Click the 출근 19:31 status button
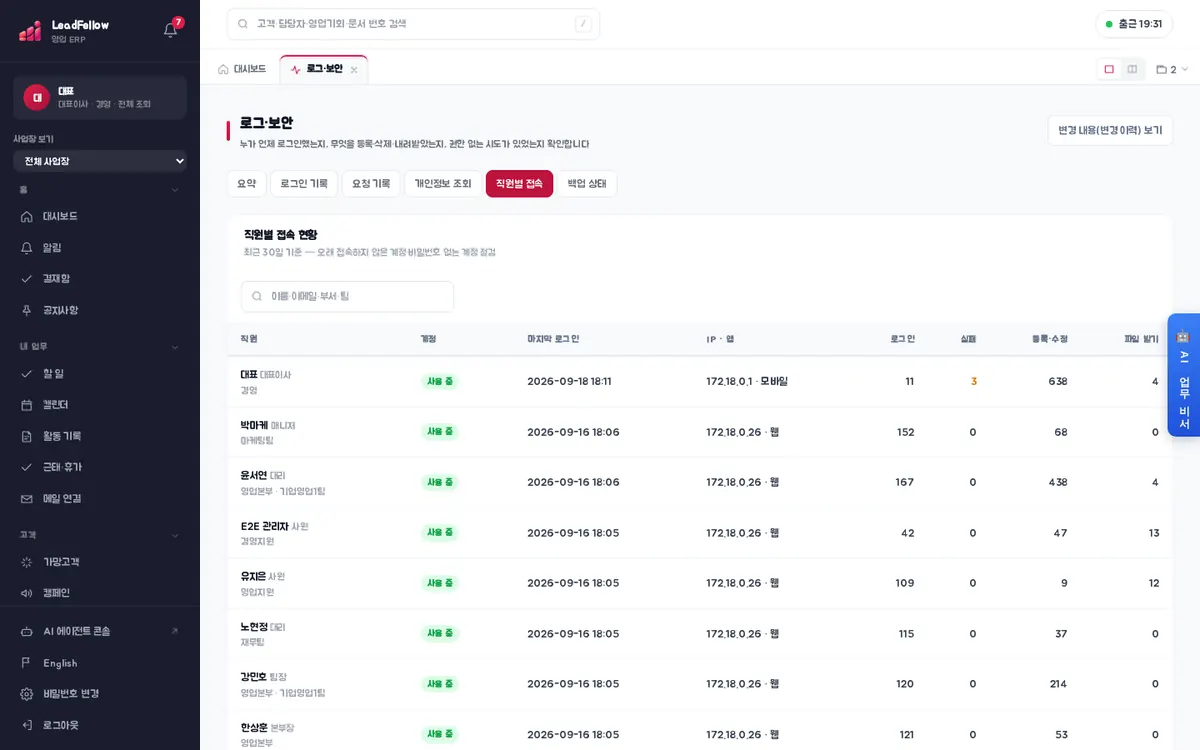The height and width of the screenshot is (750, 1200). pyautogui.click(x=1134, y=24)
